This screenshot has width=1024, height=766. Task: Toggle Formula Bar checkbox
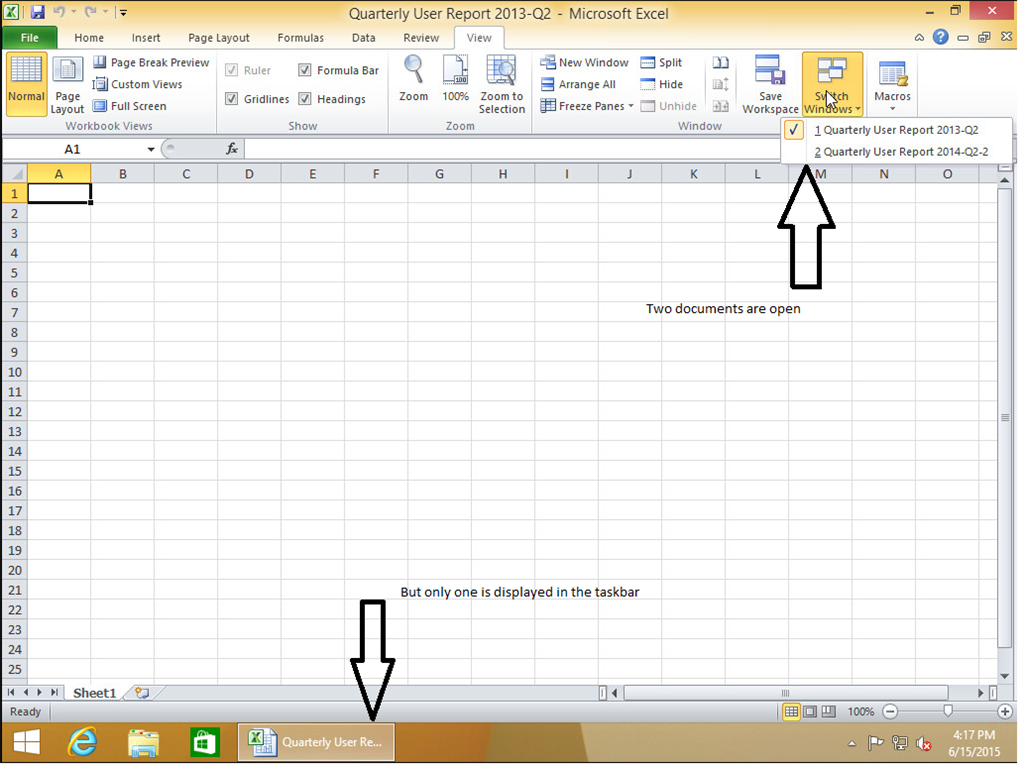click(x=304, y=70)
